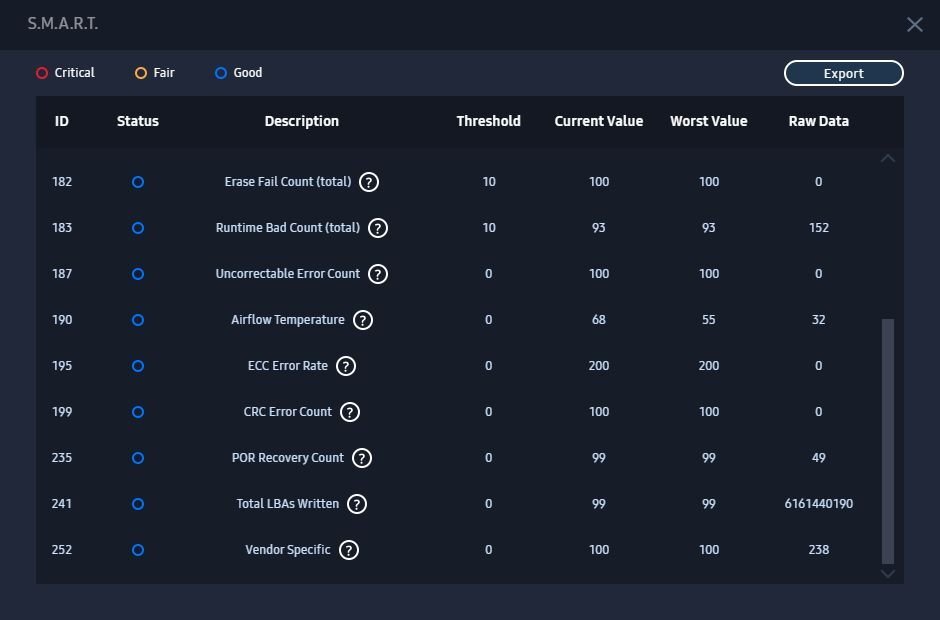Click the Fair status legend circle

(x=141, y=73)
